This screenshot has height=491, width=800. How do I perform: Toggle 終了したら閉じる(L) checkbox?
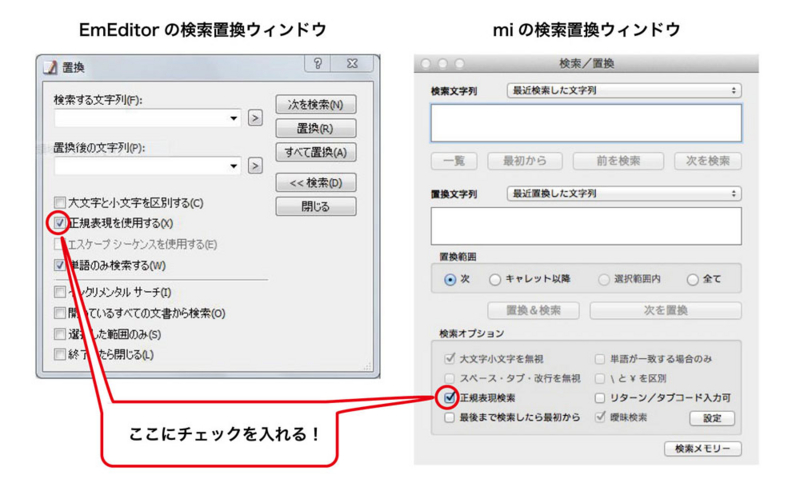pos(60,354)
